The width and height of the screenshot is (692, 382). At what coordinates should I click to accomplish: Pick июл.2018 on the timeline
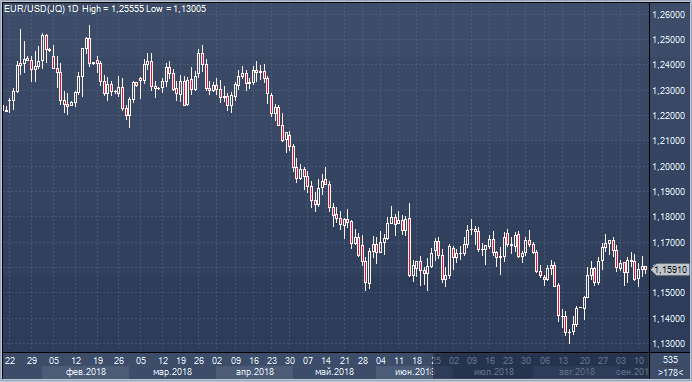tap(493, 372)
